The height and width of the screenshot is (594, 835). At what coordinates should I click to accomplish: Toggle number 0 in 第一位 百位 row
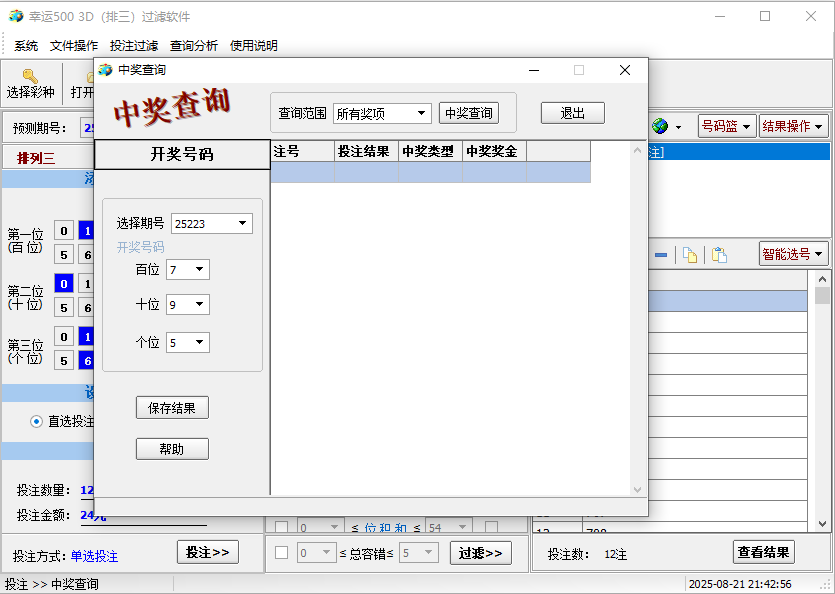(63, 231)
